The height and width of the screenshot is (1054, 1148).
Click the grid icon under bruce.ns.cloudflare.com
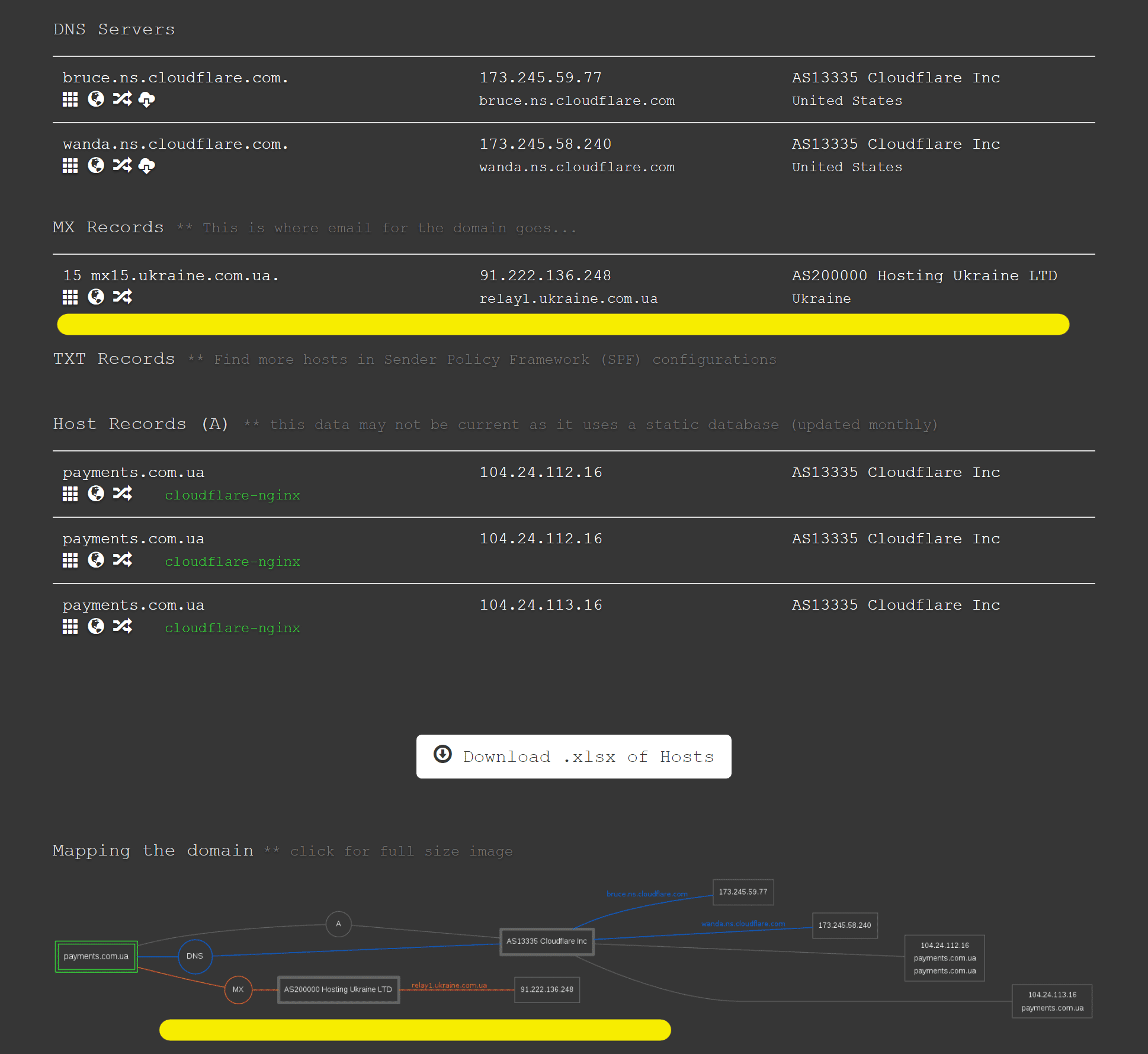click(70, 100)
